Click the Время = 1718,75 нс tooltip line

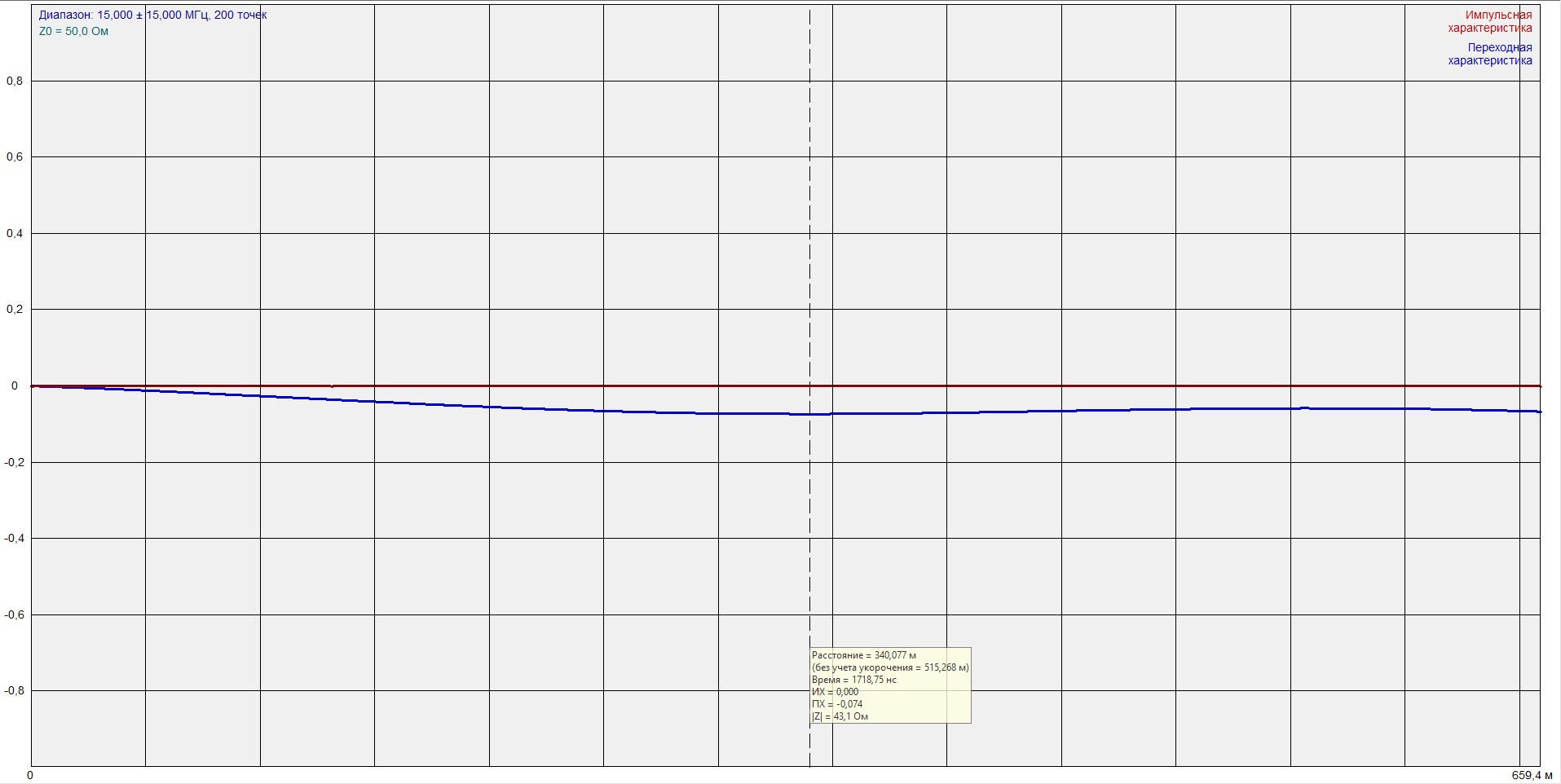(x=853, y=680)
